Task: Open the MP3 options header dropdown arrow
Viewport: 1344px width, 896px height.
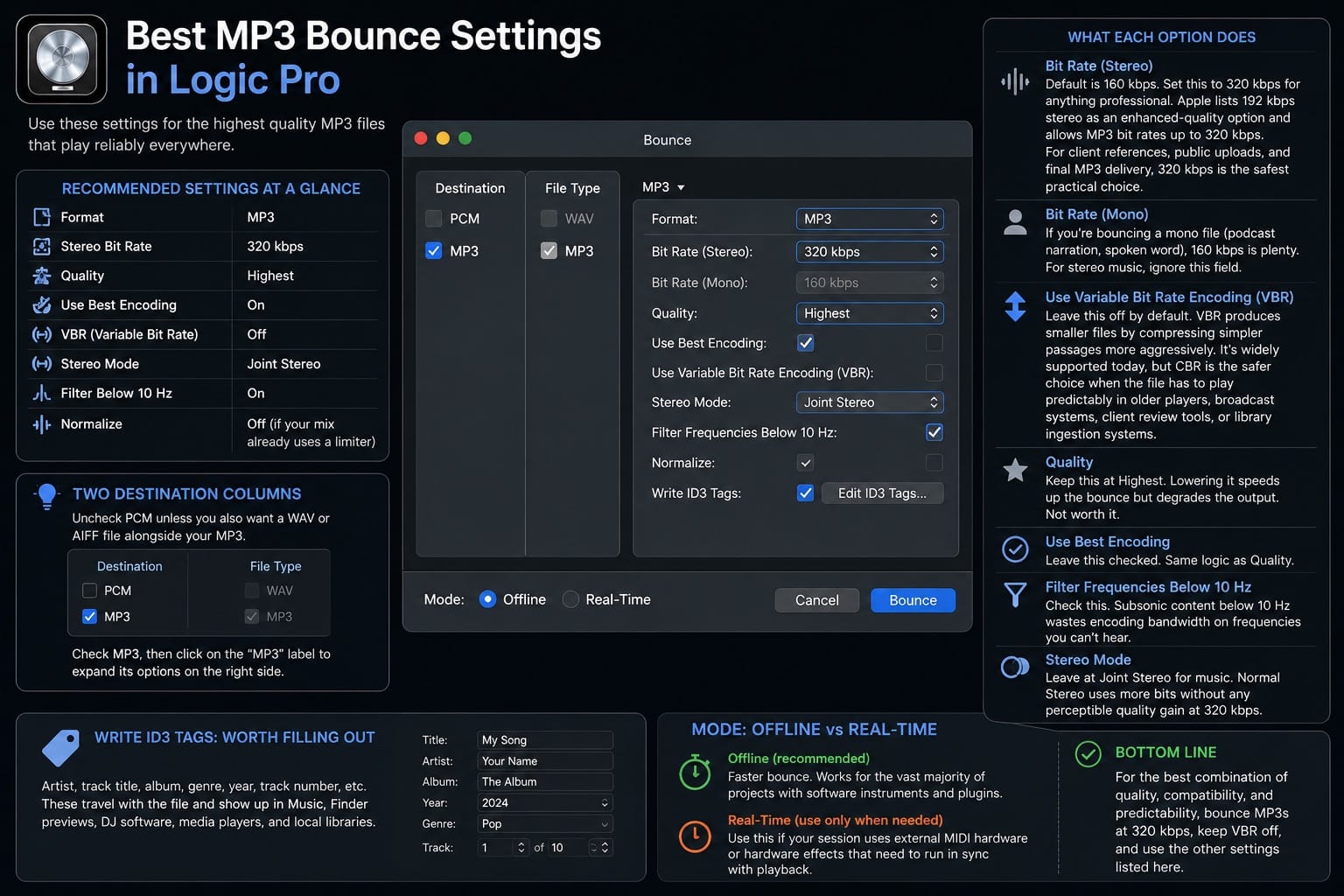Action: (x=681, y=187)
